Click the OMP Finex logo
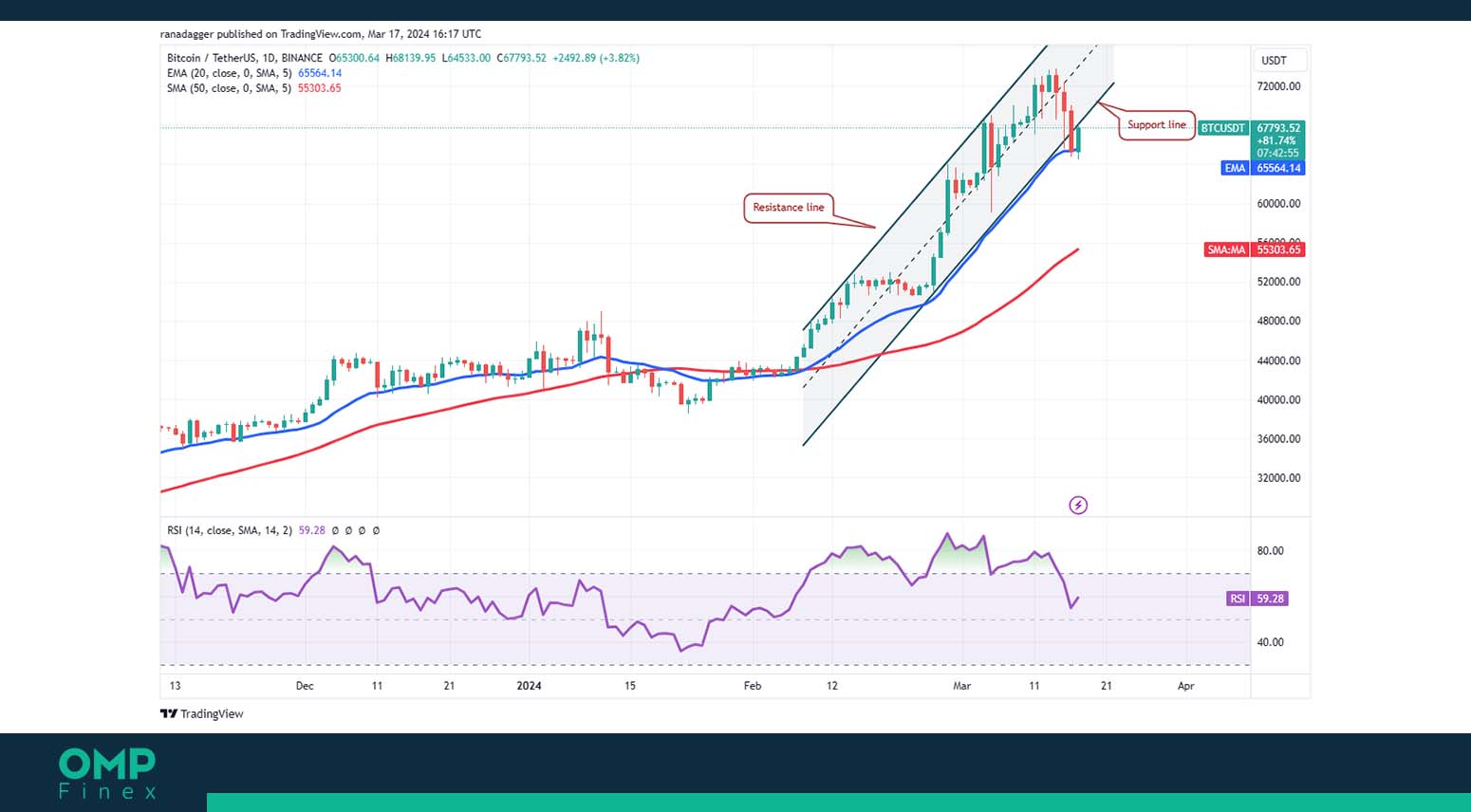This screenshot has height=812, width=1471. click(106, 774)
